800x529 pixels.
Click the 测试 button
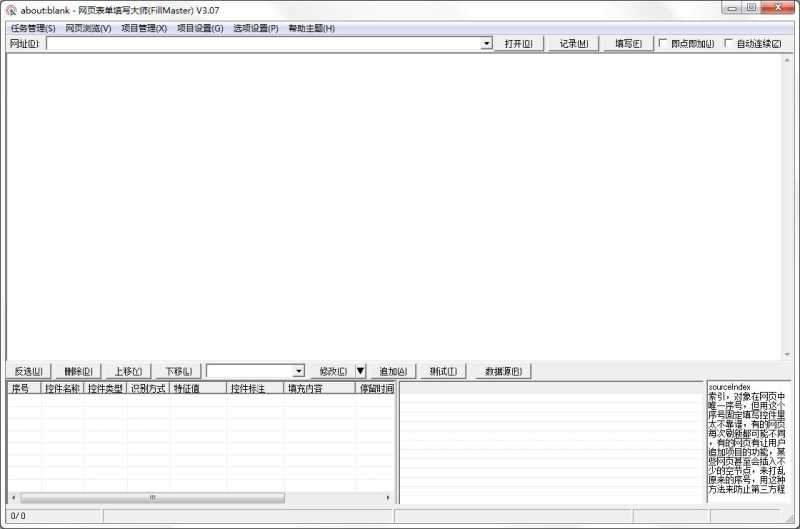point(443,371)
